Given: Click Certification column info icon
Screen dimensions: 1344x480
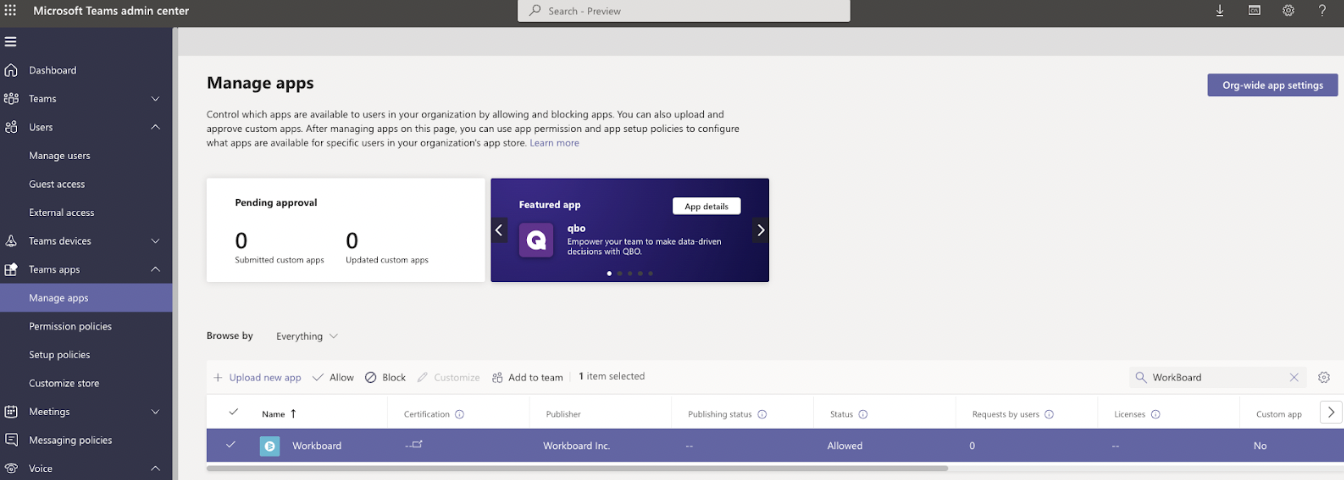Looking at the screenshot, I should 459,414.
